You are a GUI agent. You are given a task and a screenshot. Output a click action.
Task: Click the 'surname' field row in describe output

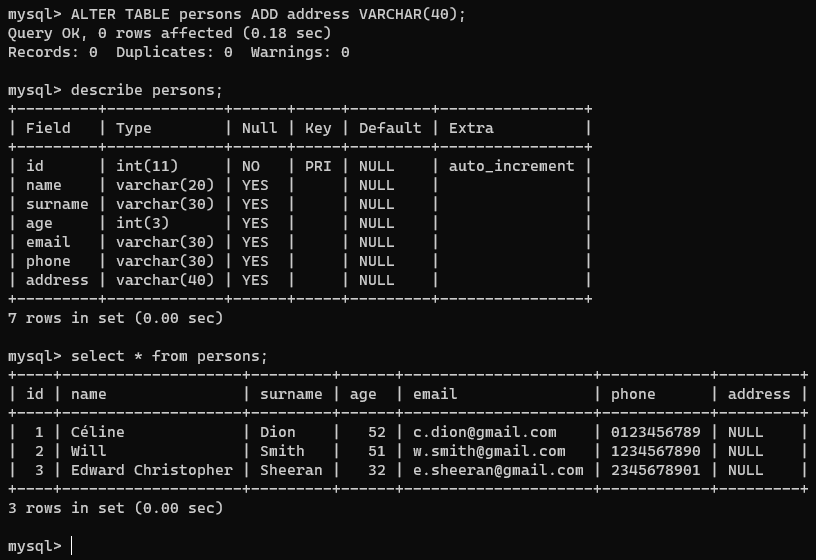[57, 204]
